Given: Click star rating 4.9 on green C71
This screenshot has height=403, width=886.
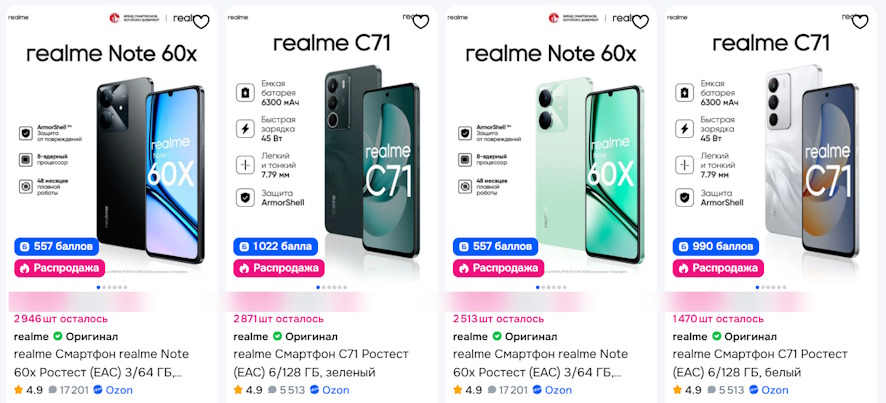Looking at the screenshot, I should tap(247, 390).
